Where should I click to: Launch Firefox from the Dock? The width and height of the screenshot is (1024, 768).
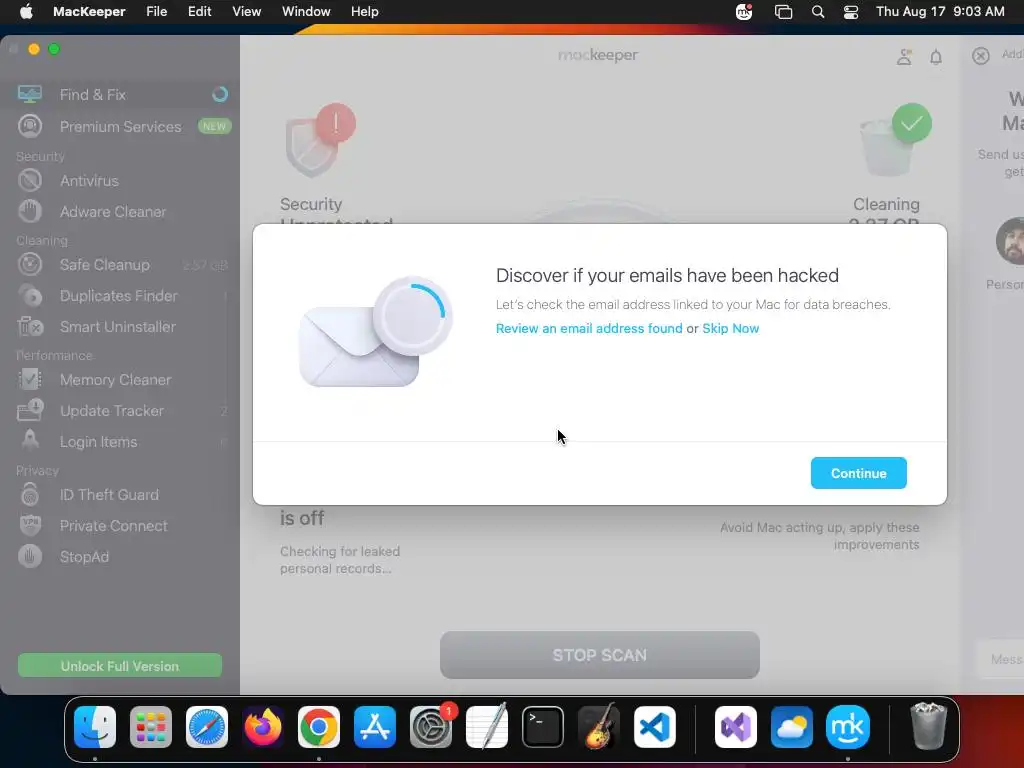click(x=263, y=727)
